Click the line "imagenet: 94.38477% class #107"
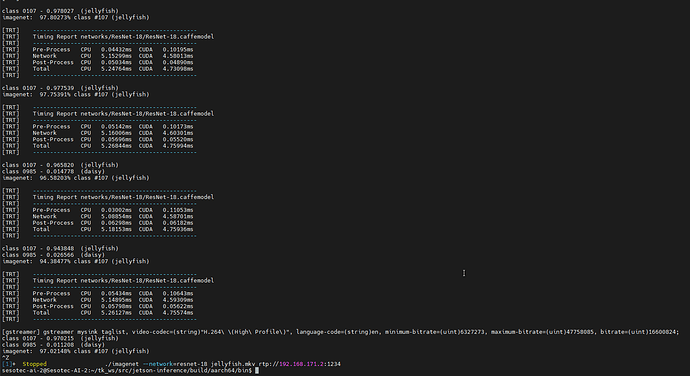 76,262
